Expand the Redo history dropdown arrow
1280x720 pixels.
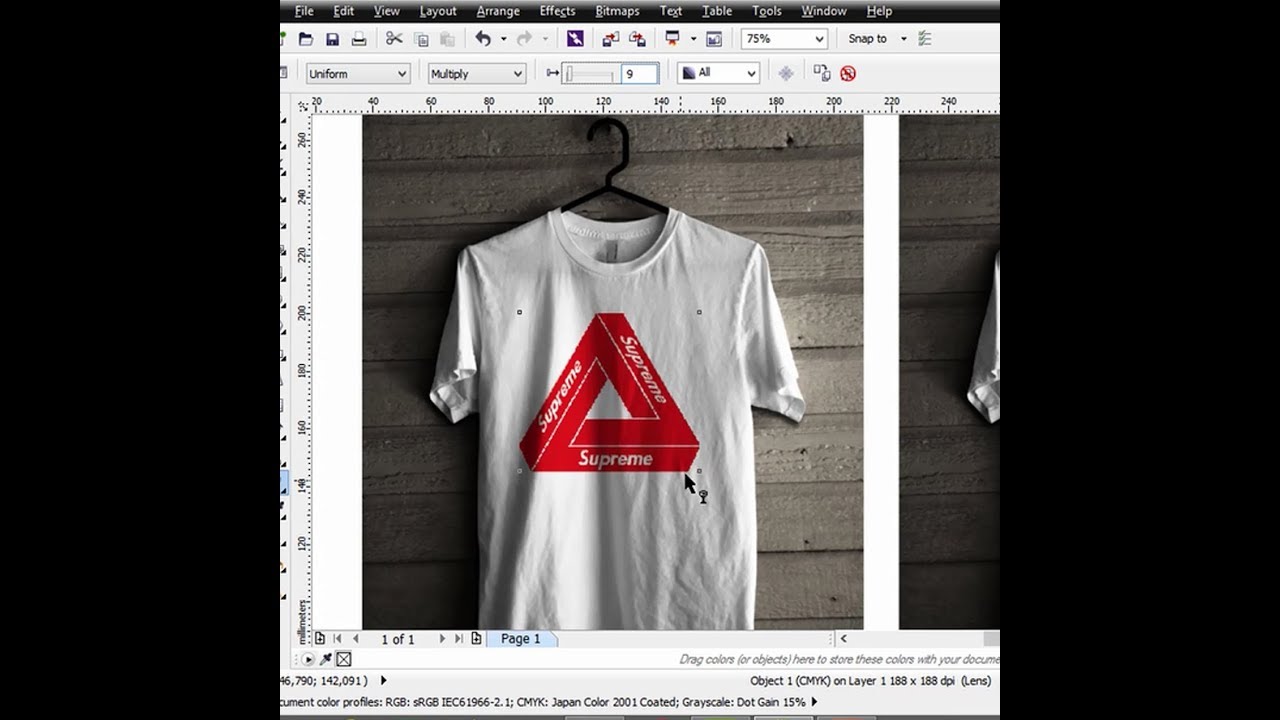545,39
